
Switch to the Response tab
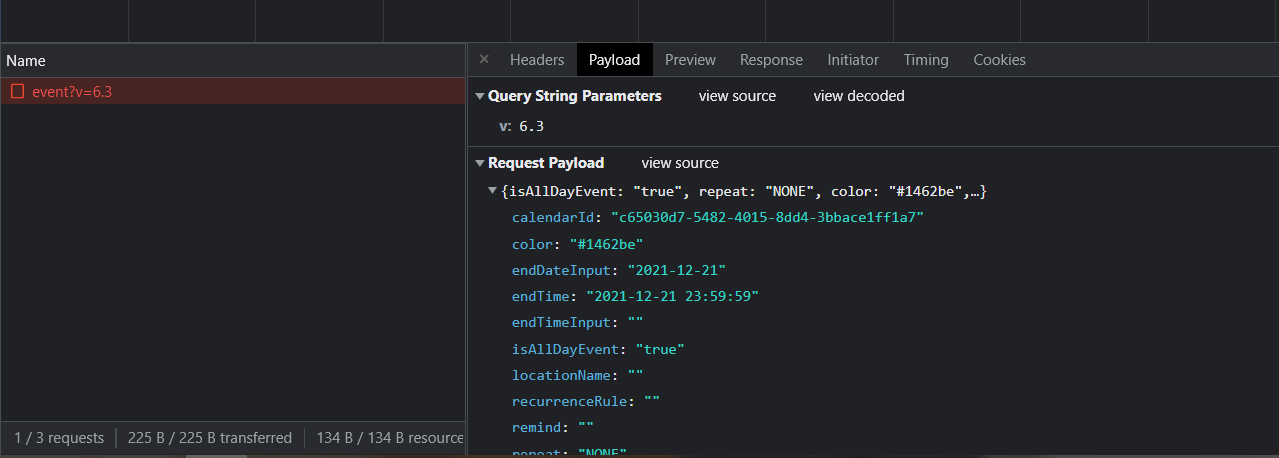[771, 60]
